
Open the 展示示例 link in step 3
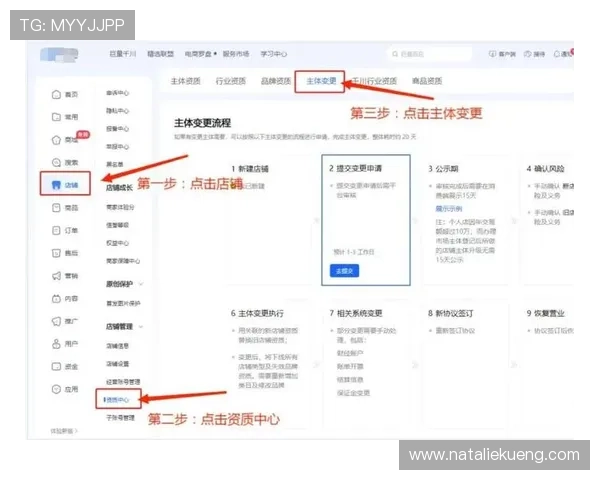(448, 209)
